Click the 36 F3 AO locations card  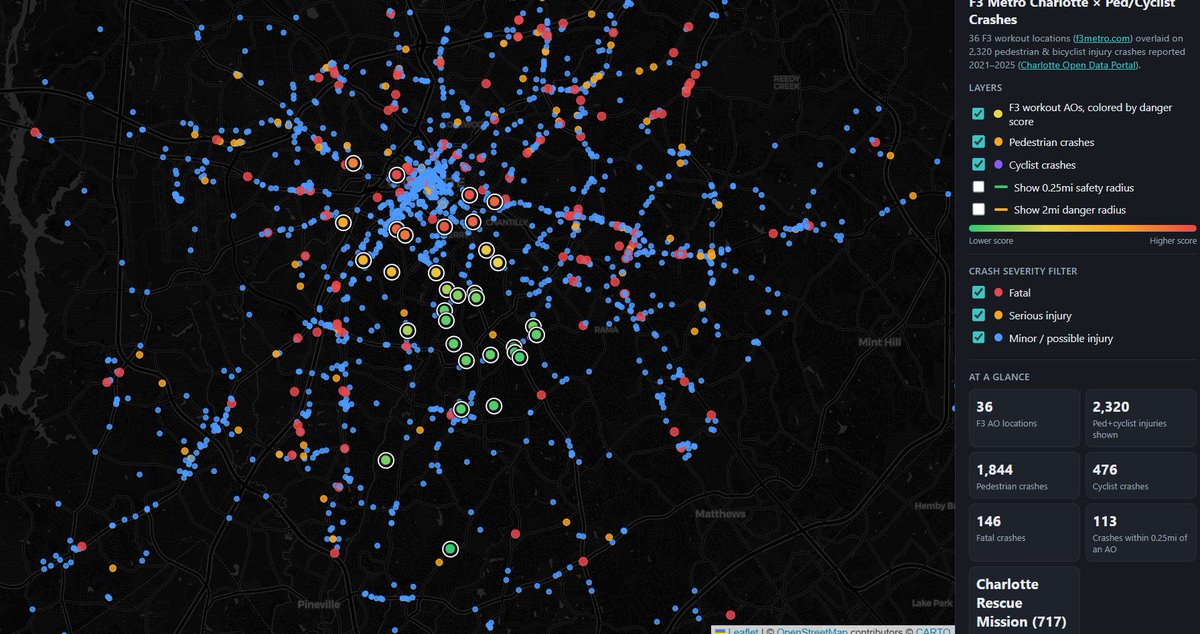pyautogui.click(x=1024, y=417)
